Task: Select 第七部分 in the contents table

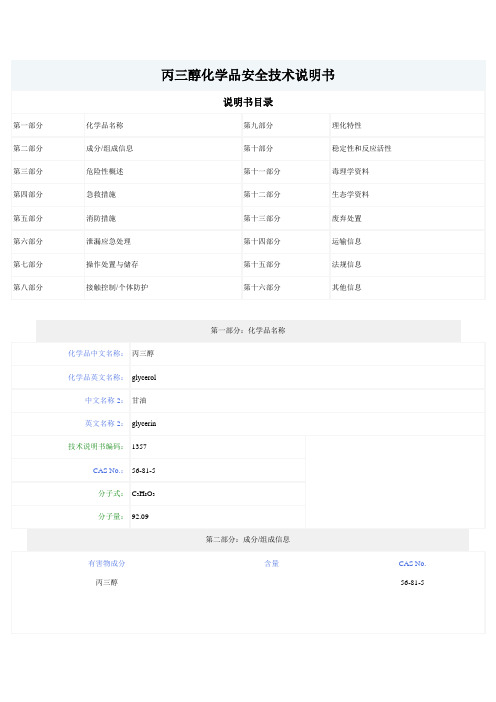Action: tap(28, 264)
